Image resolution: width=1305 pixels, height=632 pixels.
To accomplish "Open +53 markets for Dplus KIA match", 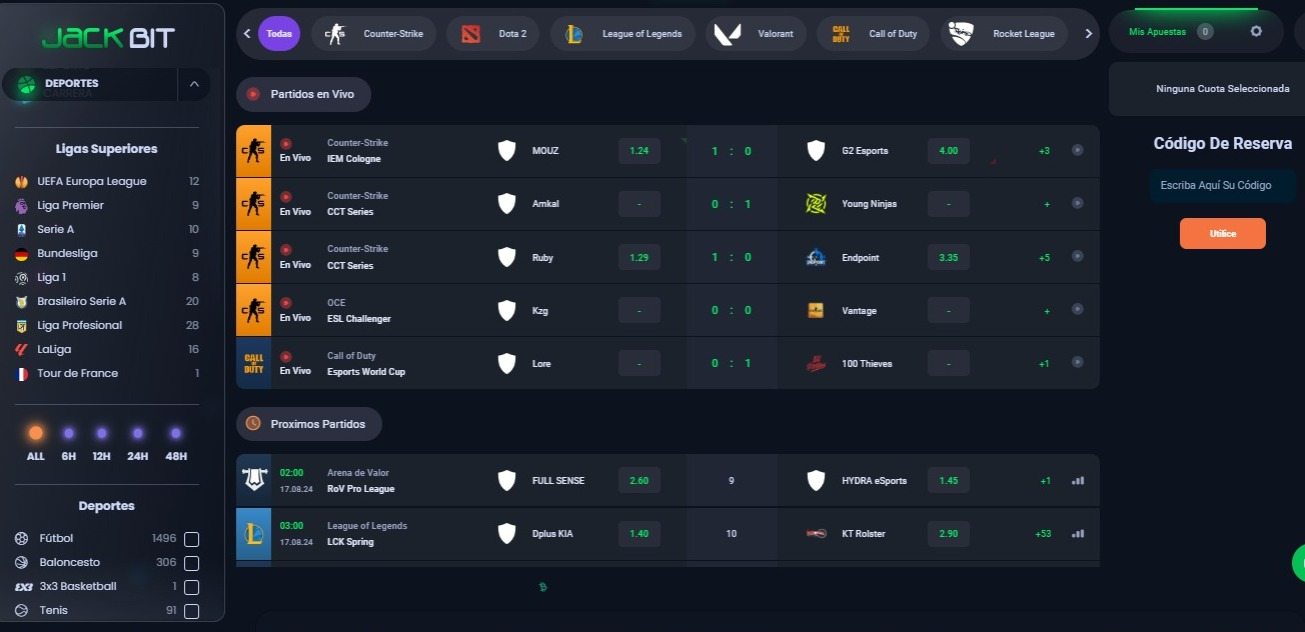I will 1043,534.
